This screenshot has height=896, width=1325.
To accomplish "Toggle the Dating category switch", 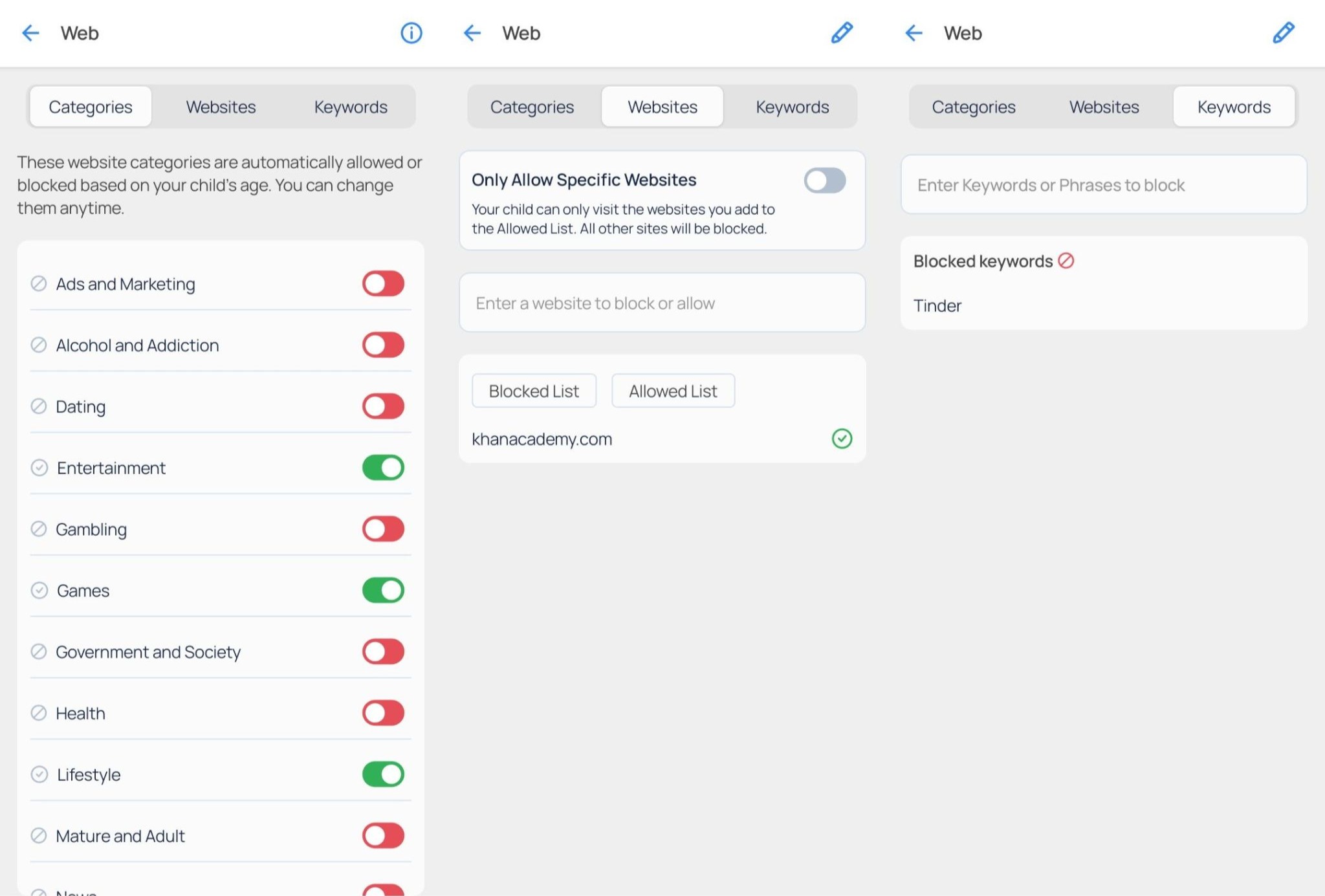I will tap(383, 406).
